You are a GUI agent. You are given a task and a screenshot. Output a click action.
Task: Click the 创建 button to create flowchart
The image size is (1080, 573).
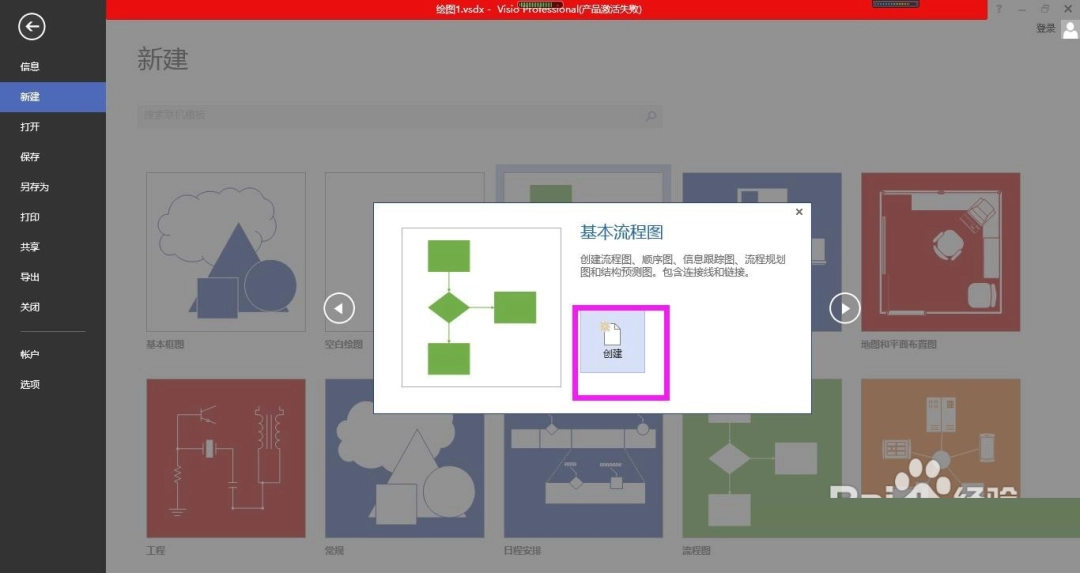pyautogui.click(x=612, y=342)
